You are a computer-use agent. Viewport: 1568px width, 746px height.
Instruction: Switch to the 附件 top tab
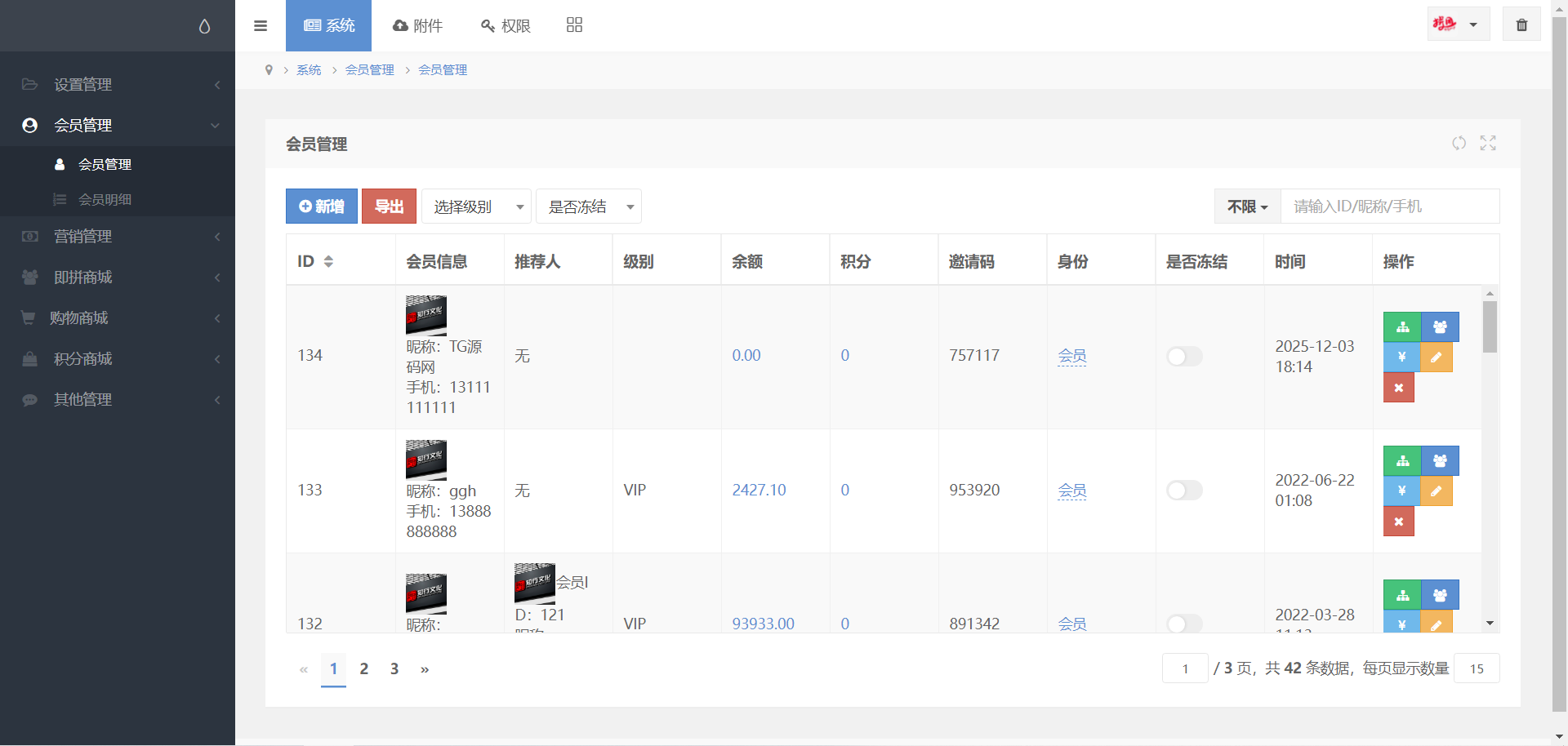pos(417,25)
